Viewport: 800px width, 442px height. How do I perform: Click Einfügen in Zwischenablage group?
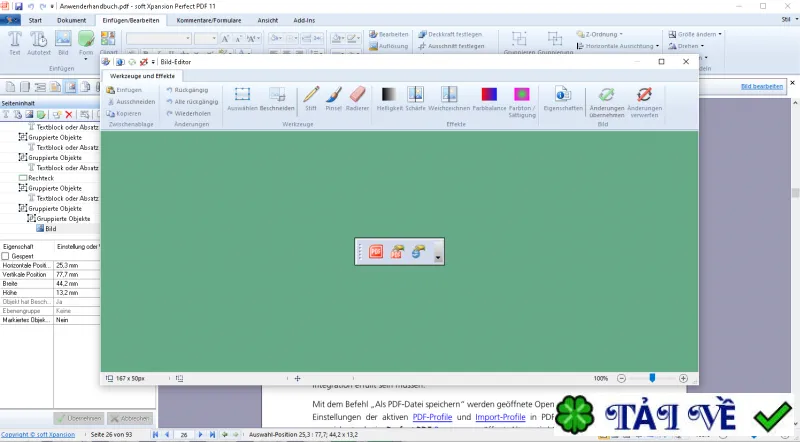point(124,90)
